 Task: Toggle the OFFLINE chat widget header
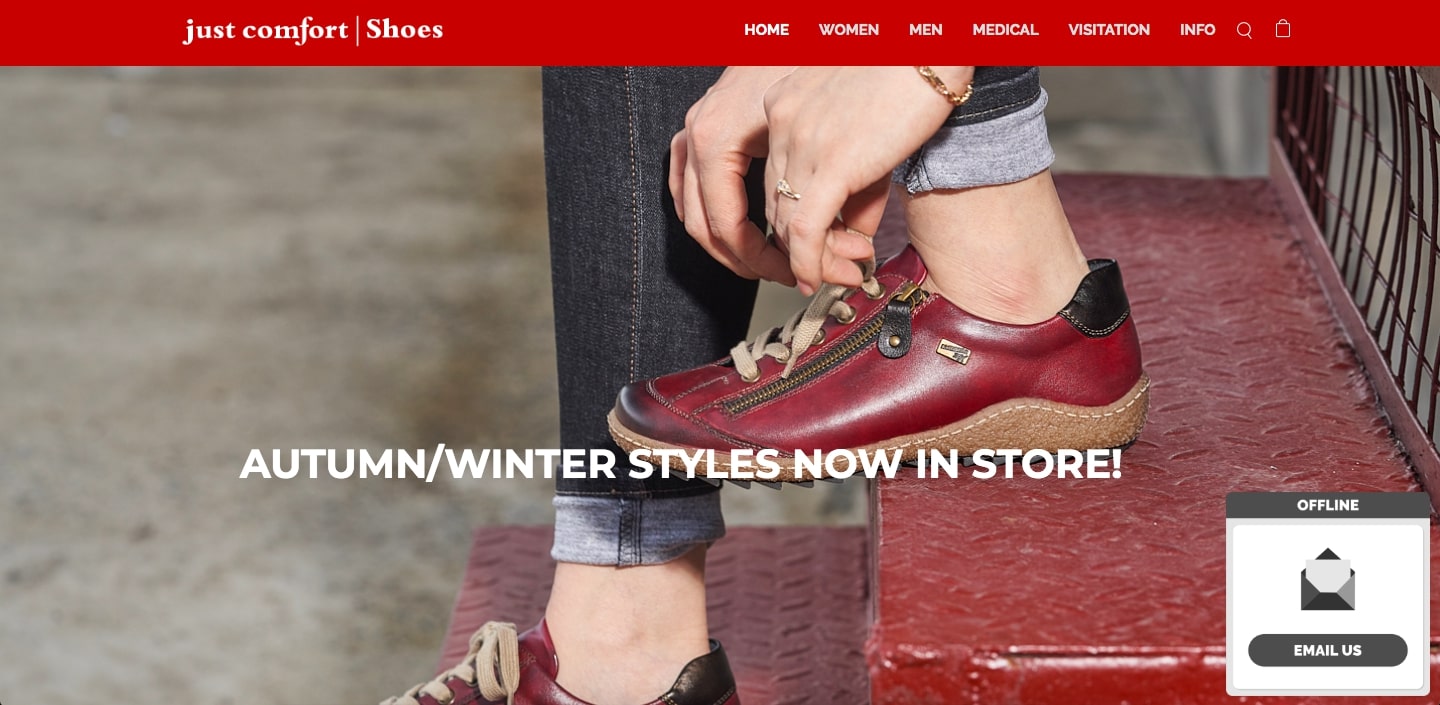point(1328,505)
